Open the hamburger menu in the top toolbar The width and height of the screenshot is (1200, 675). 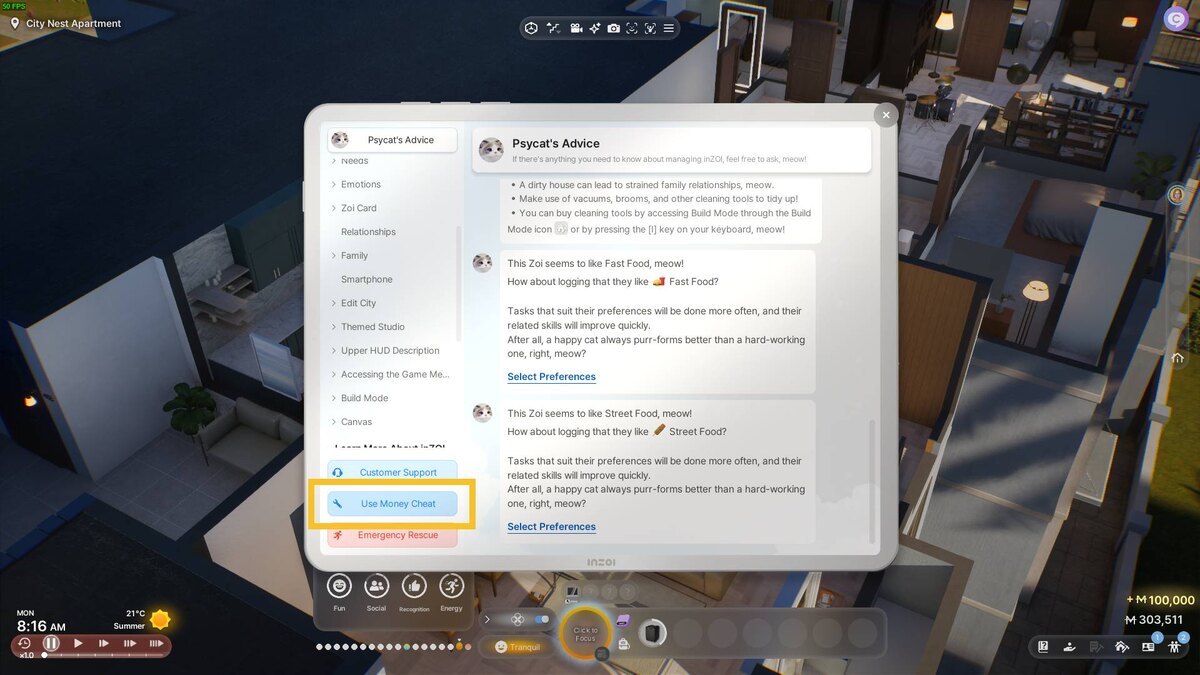pos(669,28)
